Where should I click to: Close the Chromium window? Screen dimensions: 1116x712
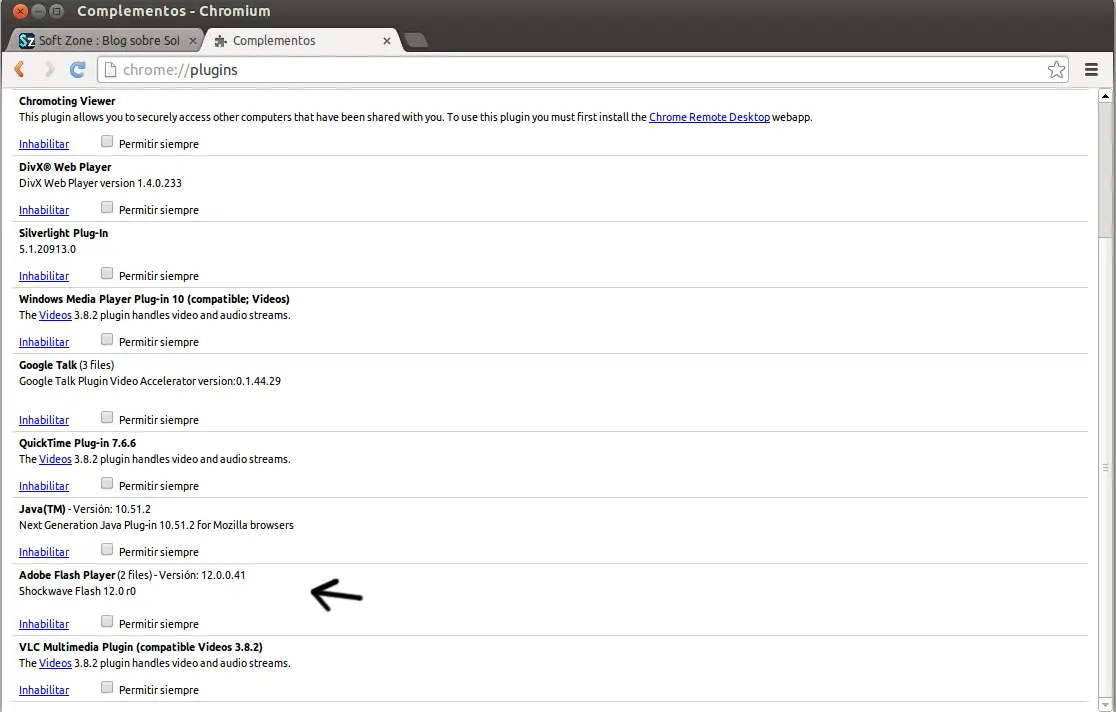pos(21,11)
